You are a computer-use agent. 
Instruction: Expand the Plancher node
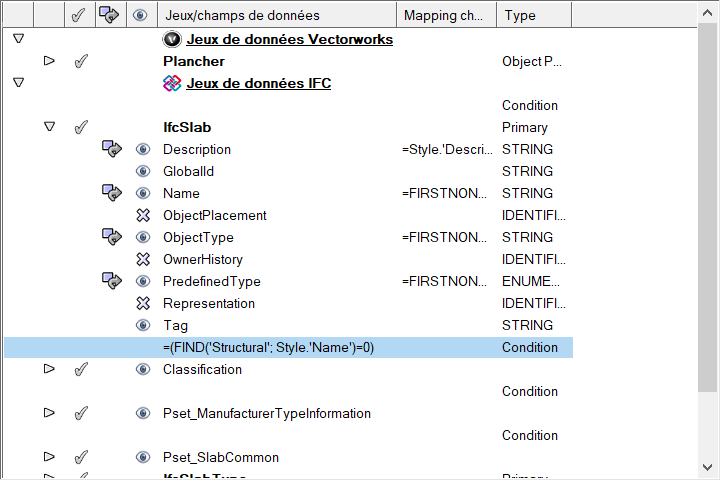pyautogui.click(x=49, y=61)
